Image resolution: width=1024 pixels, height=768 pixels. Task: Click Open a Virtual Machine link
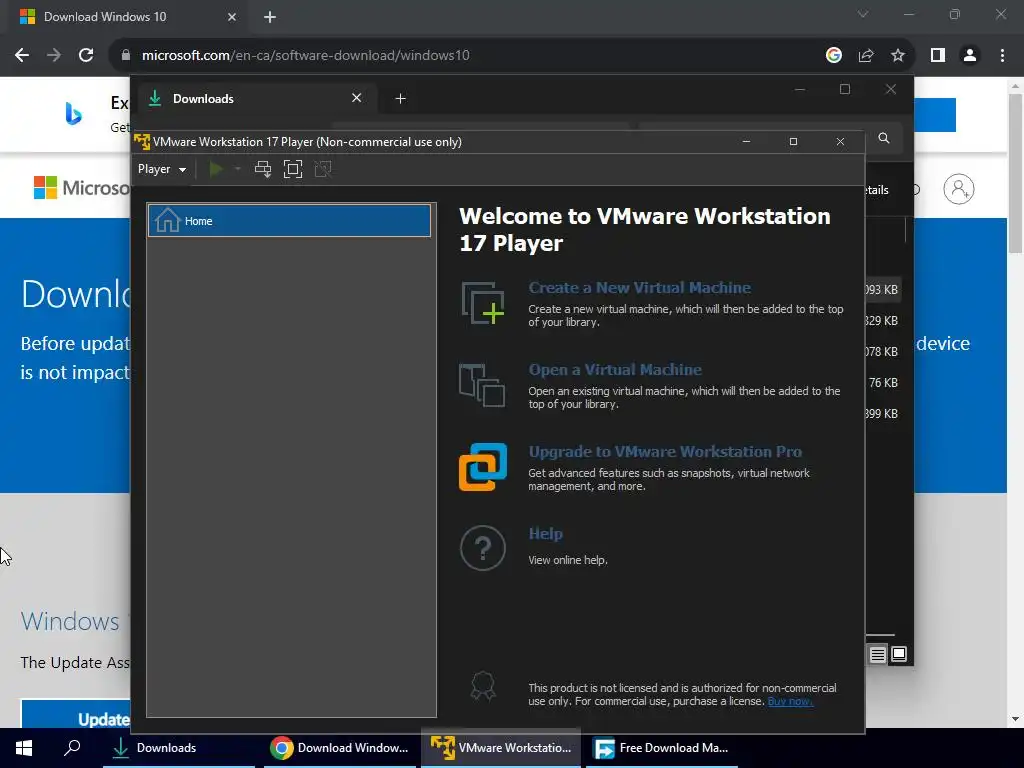click(615, 370)
